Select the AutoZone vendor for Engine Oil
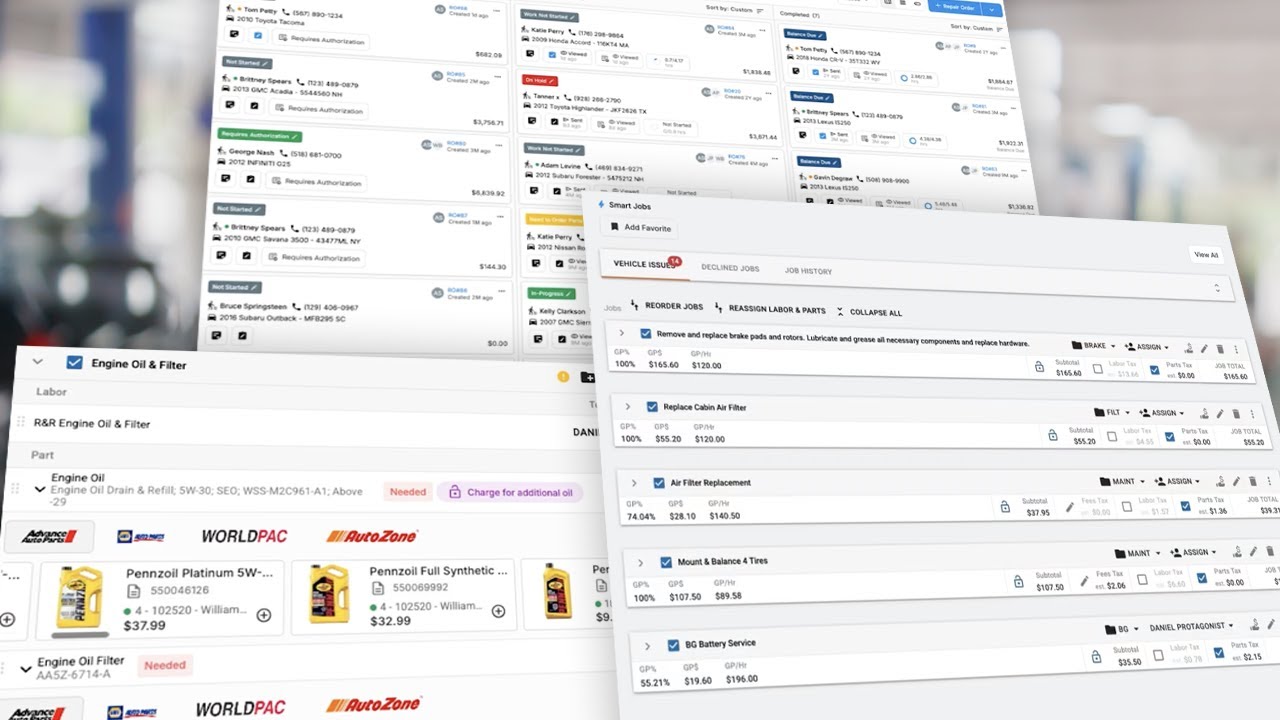Viewport: 1280px width, 720px height. pyautogui.click(x=372, y=536)
